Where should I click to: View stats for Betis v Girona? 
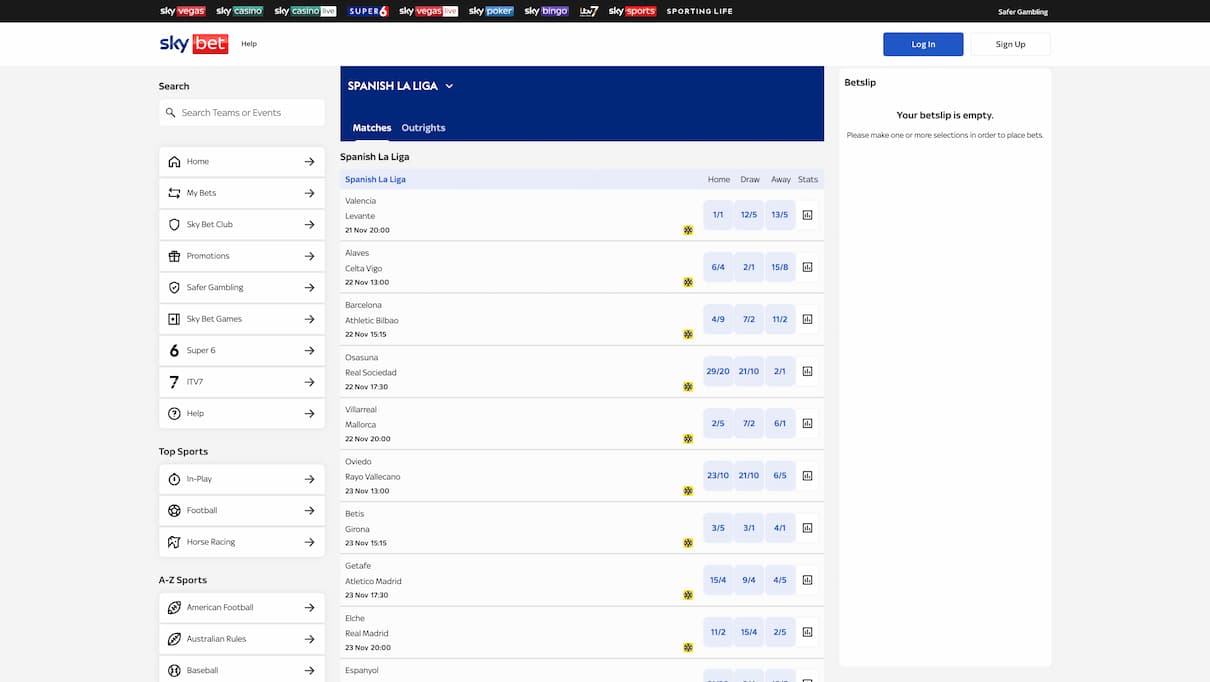click(x=807, y=527)
